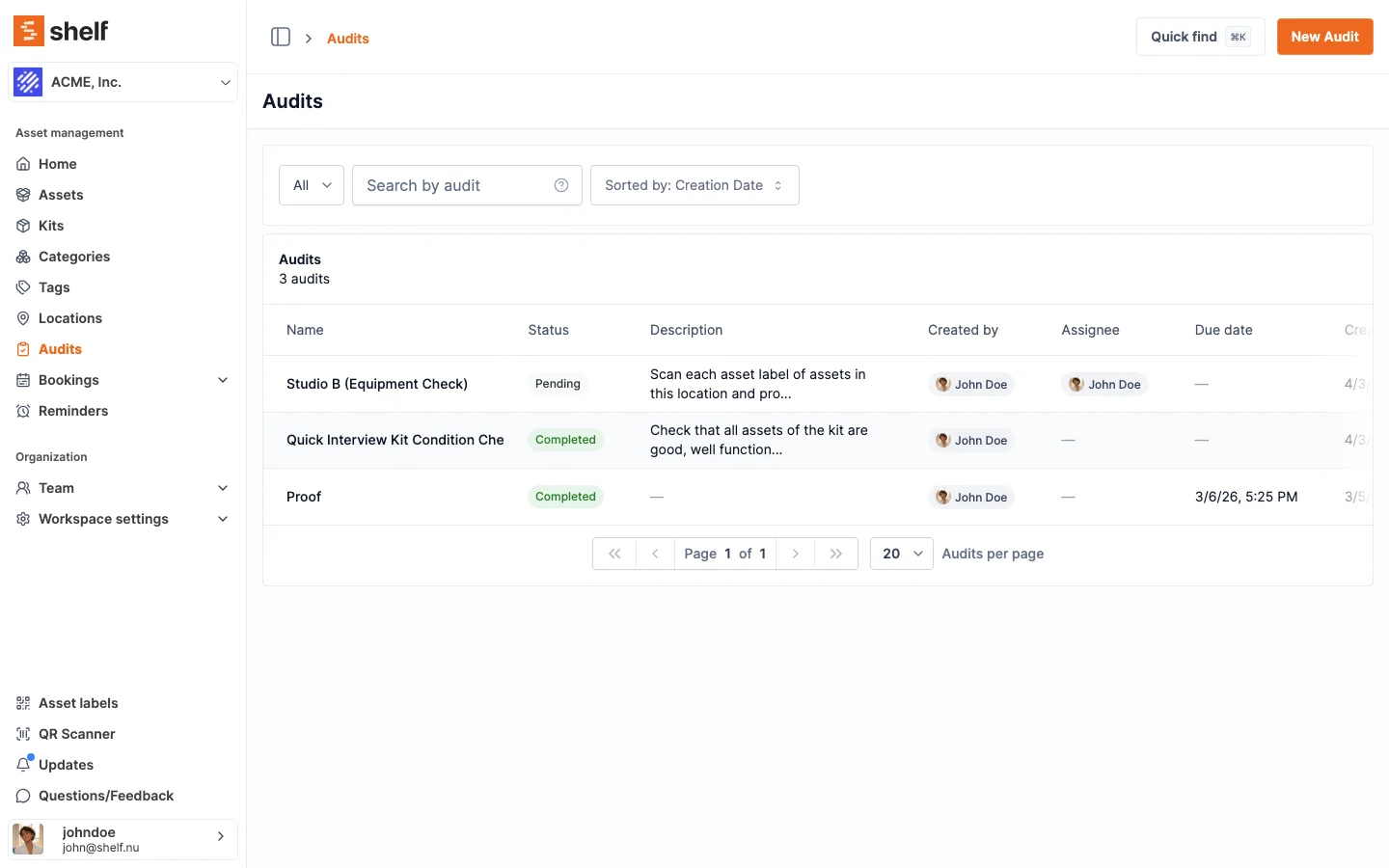This screenshot has width=1389, height=868.
Task: Go to Locations in sidebar
Action: tap(69, 318)
